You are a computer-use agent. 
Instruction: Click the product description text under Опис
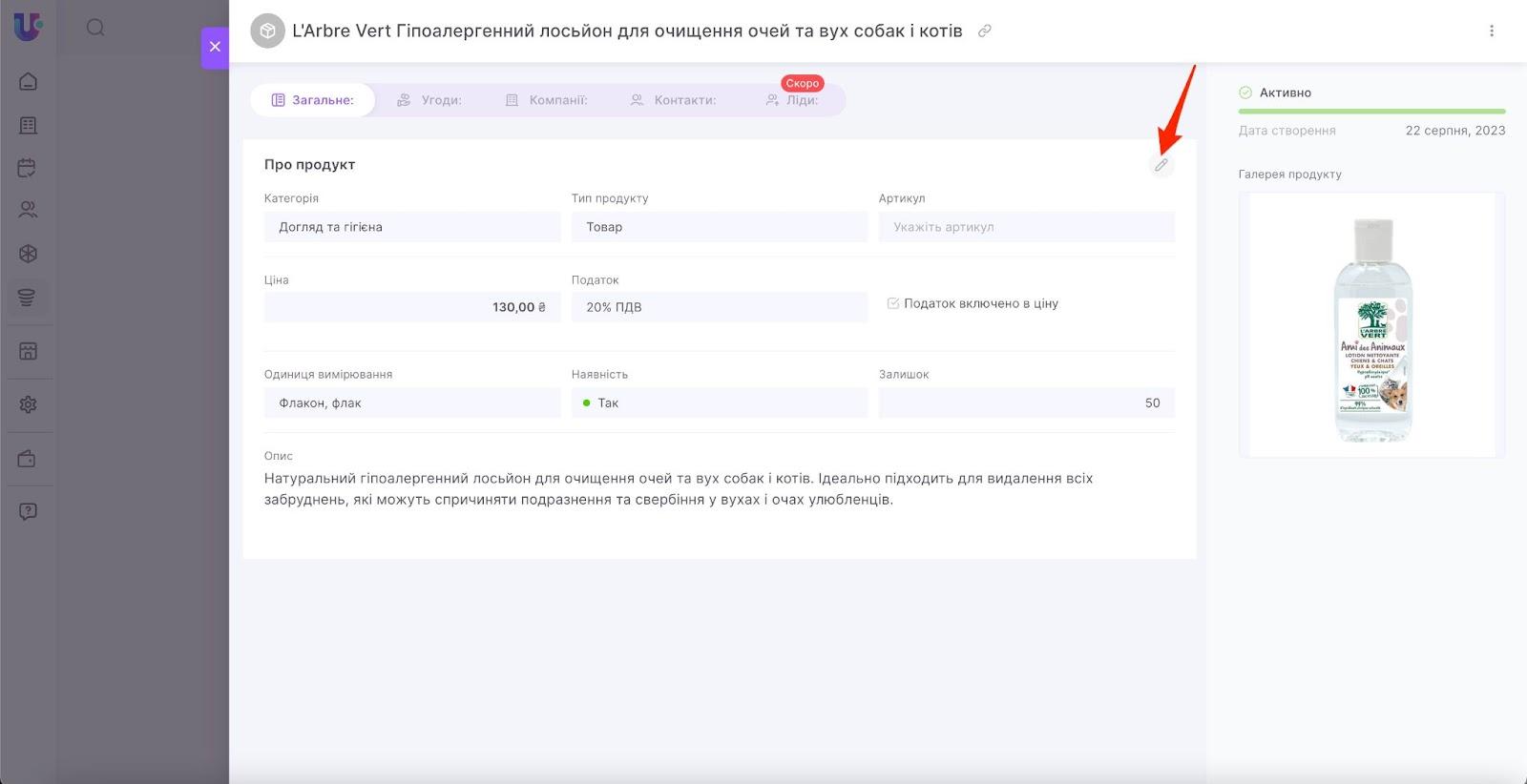point(679,489)
